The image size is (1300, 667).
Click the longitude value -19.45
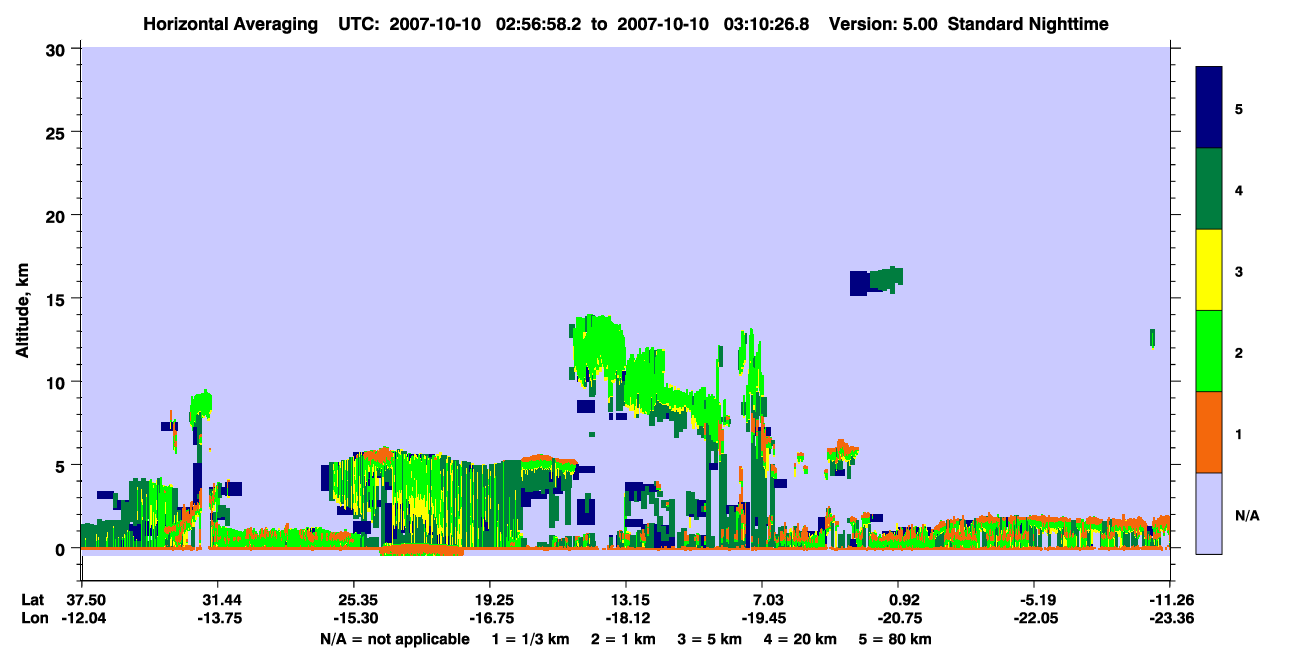[763, 619]
